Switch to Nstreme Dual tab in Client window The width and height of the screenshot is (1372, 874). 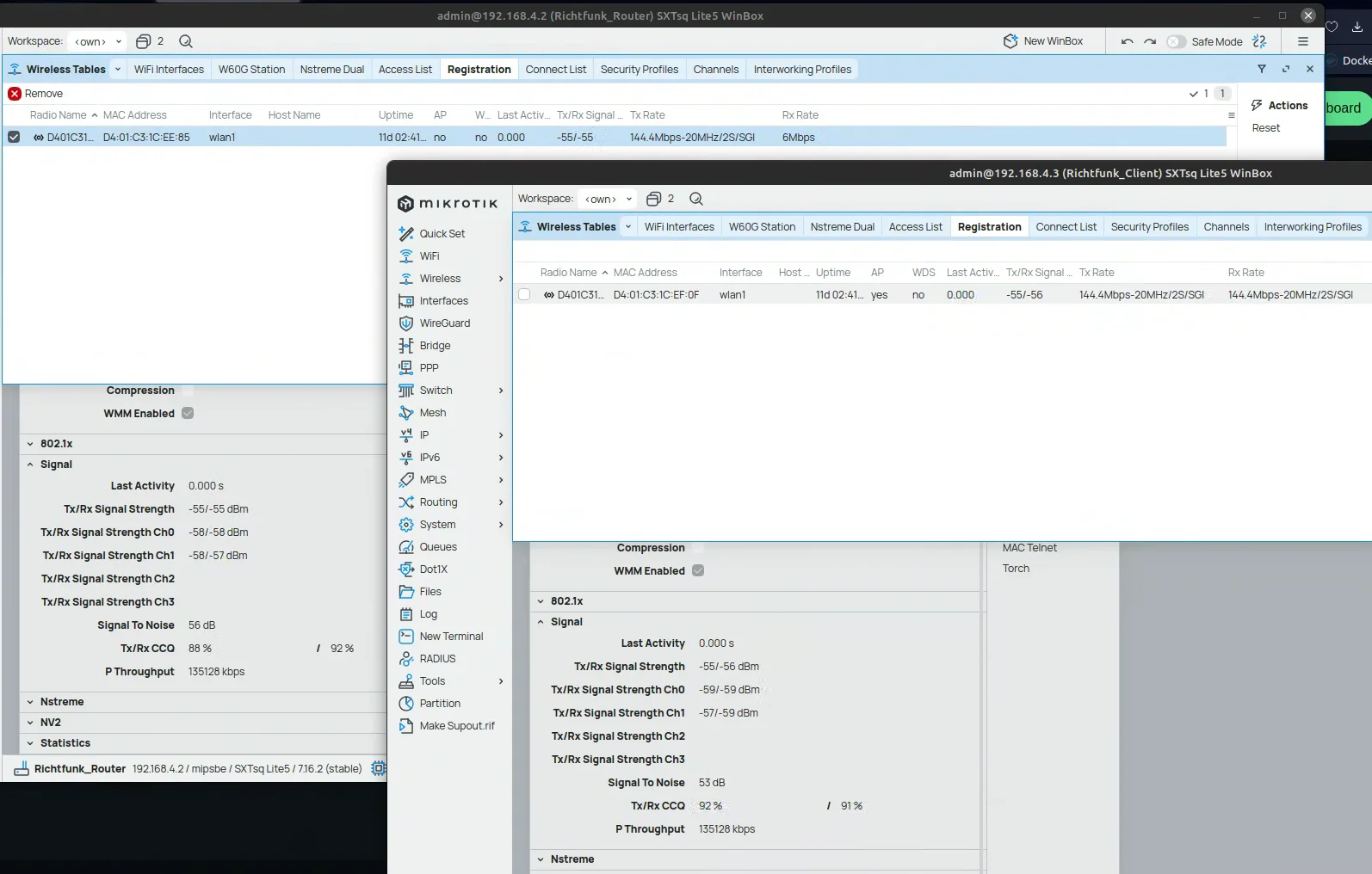843,226
